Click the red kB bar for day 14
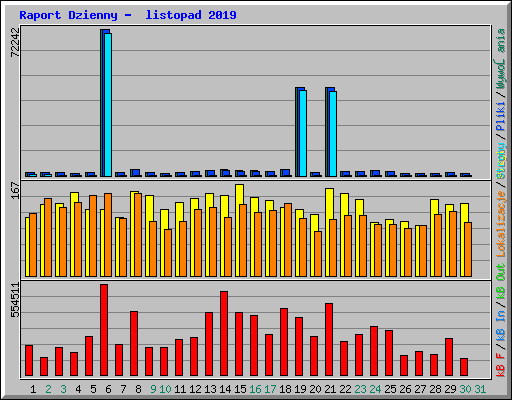 tap(224, 334)
